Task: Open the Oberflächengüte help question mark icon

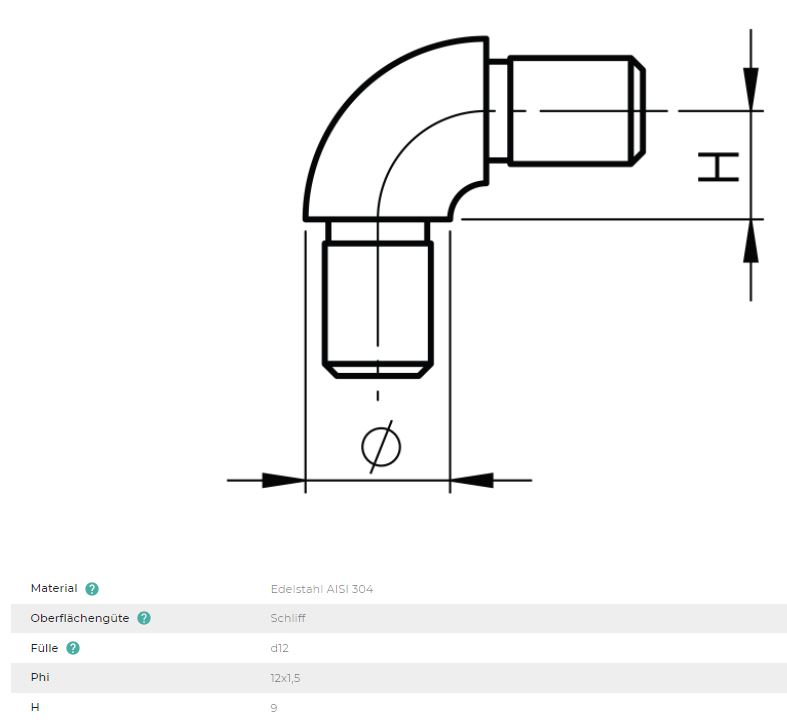Action: click(x=144, y=618)
